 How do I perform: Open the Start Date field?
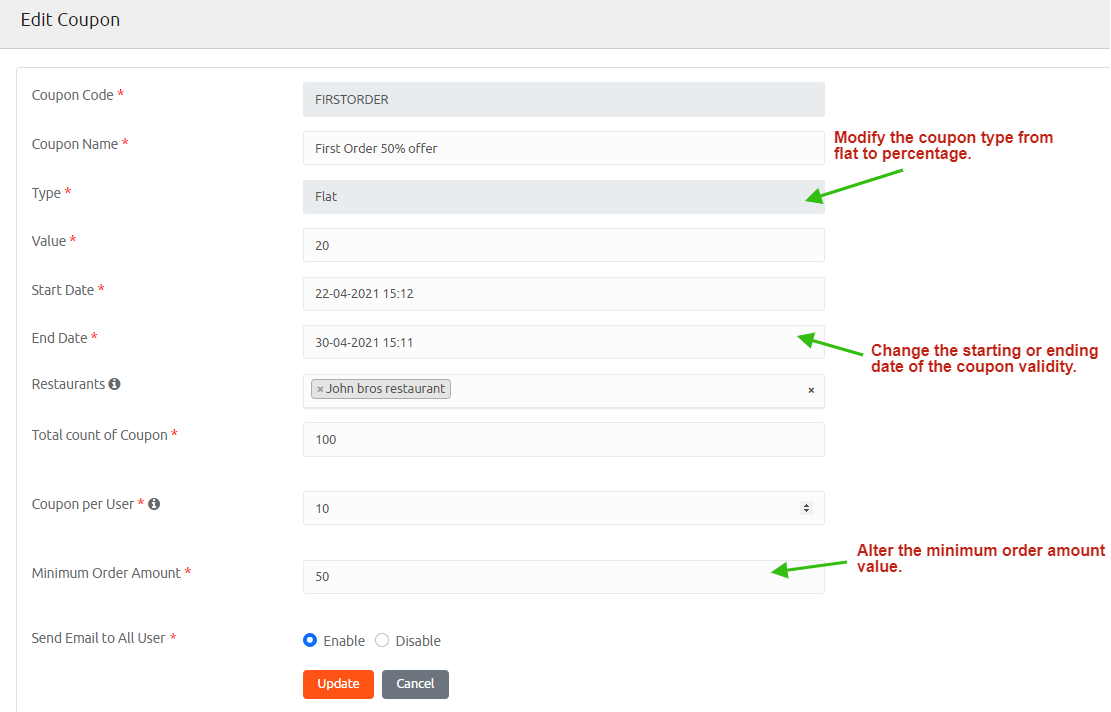[563, 294]
